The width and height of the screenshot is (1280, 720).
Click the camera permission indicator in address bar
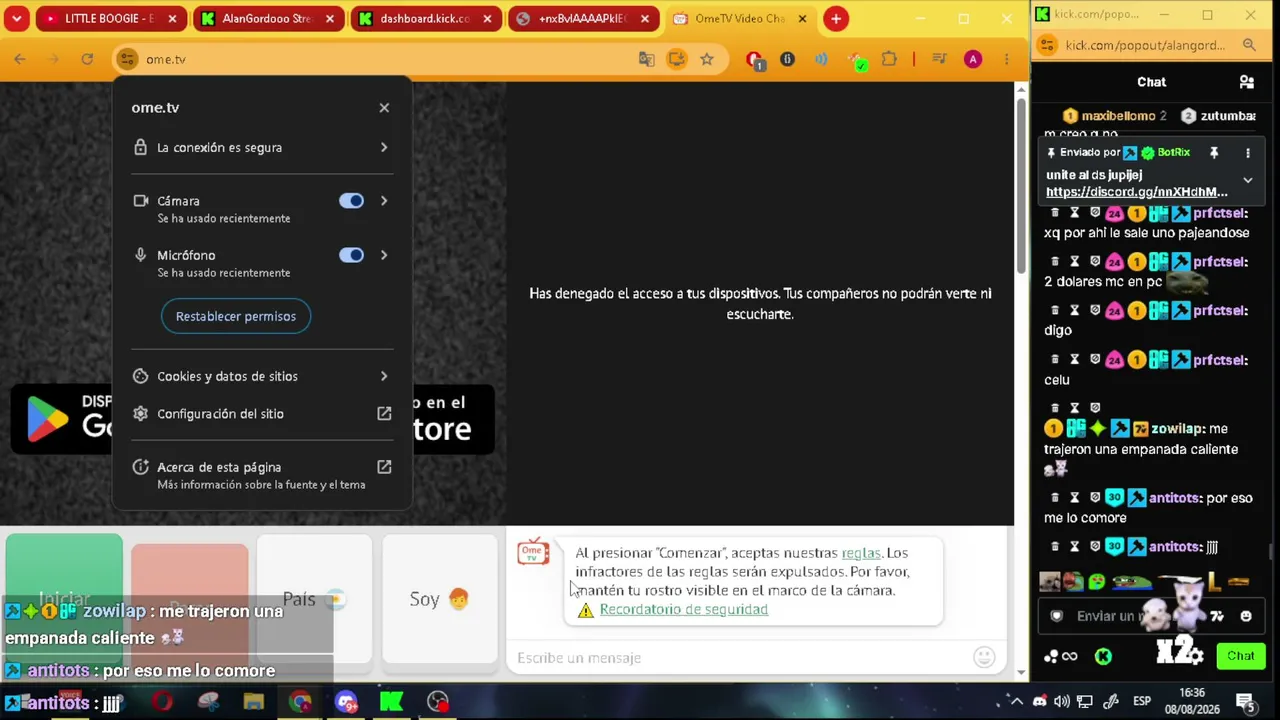point(677,59)
